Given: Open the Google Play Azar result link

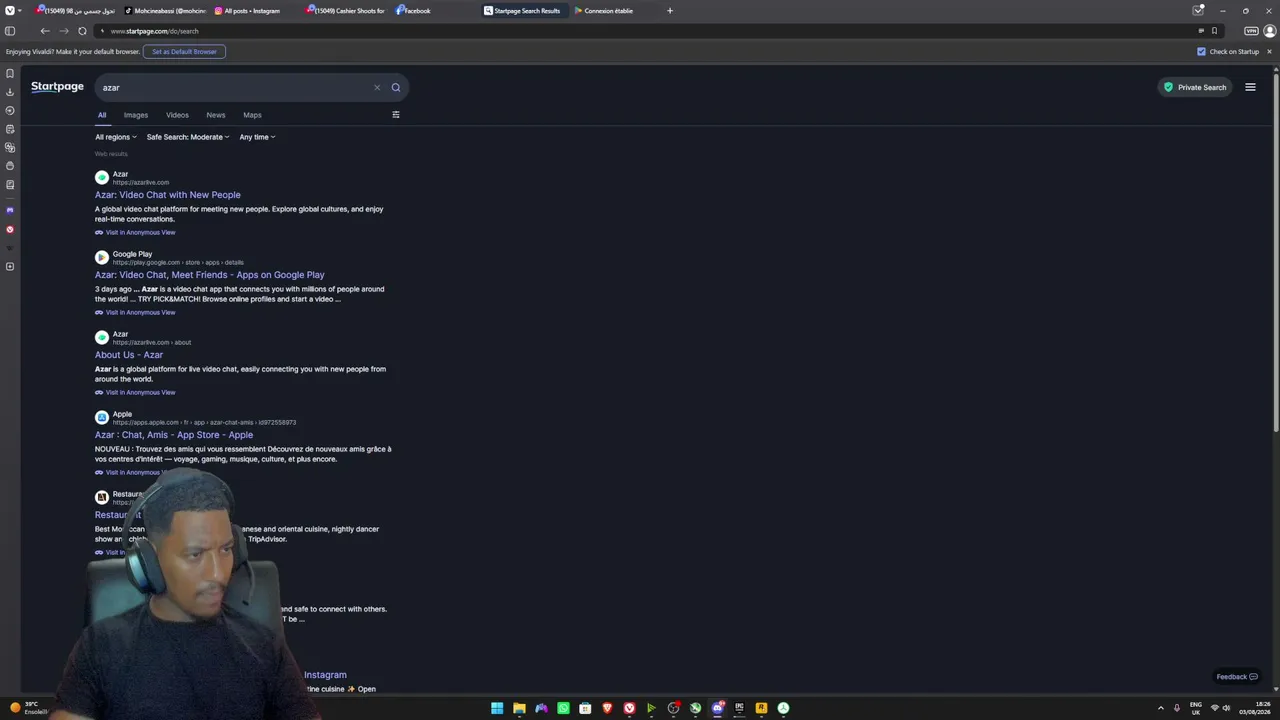Looking at the screenshot, I should click(x=210, y=275).
